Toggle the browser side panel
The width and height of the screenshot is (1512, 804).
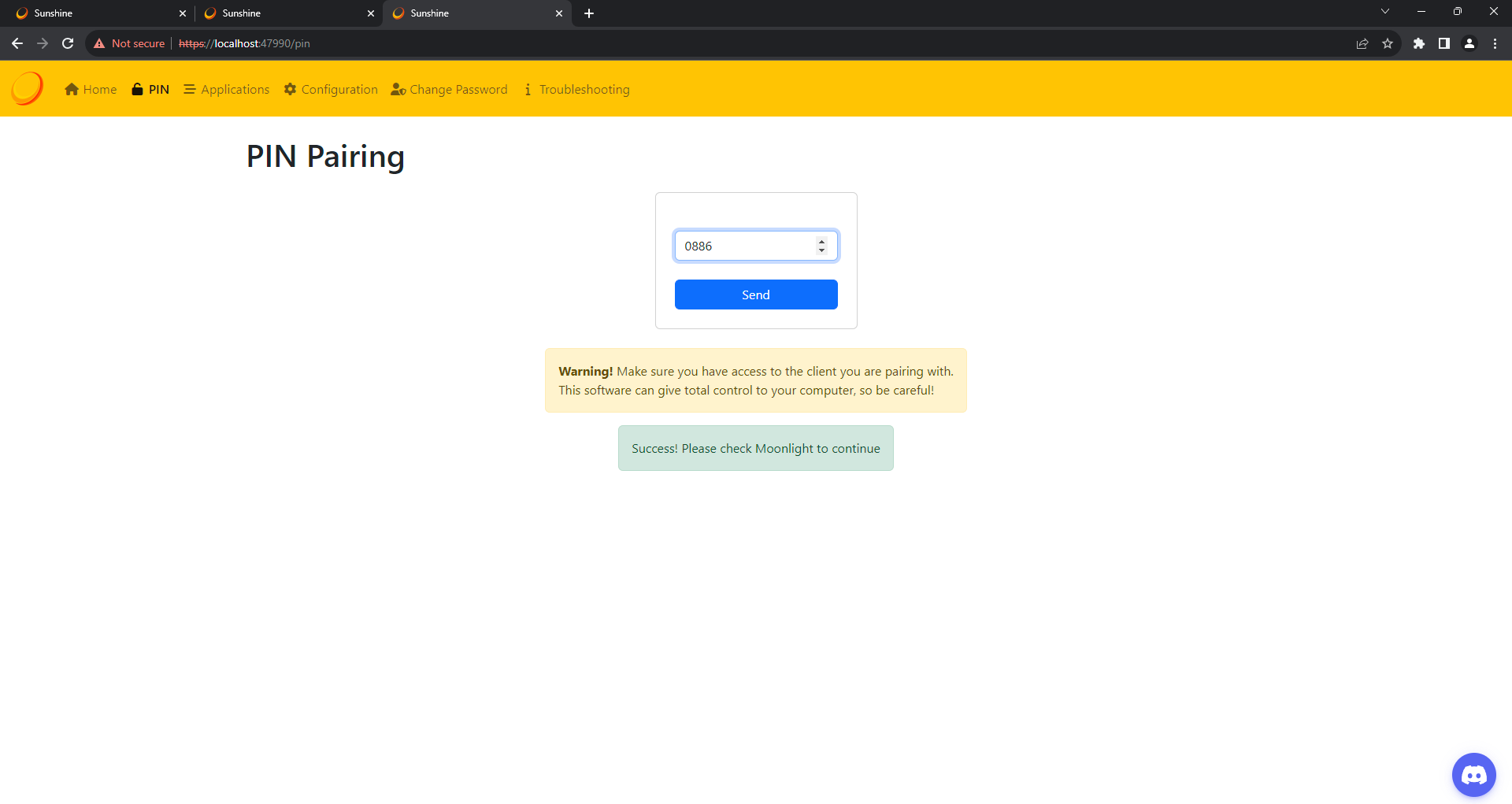pos(1444,44)
